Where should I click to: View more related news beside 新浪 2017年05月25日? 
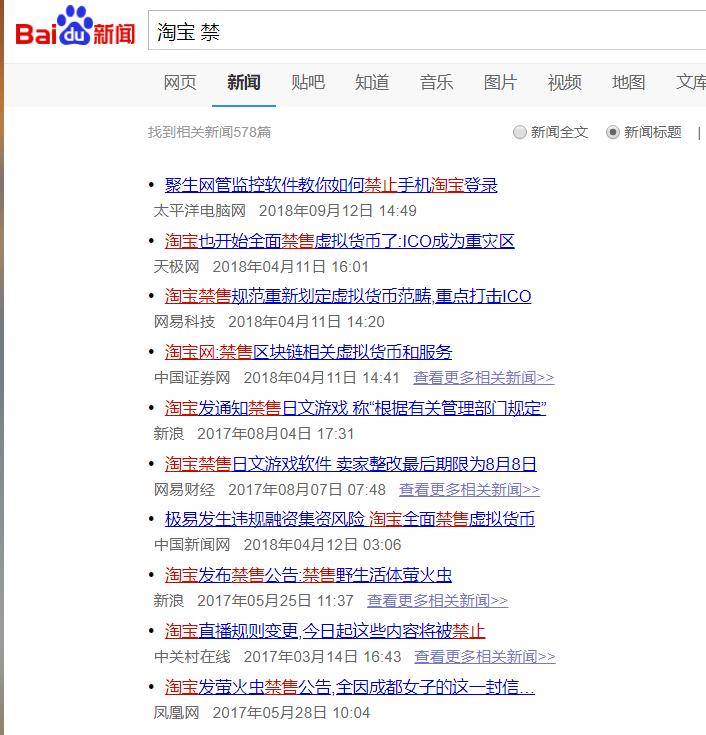pos(437,601)
